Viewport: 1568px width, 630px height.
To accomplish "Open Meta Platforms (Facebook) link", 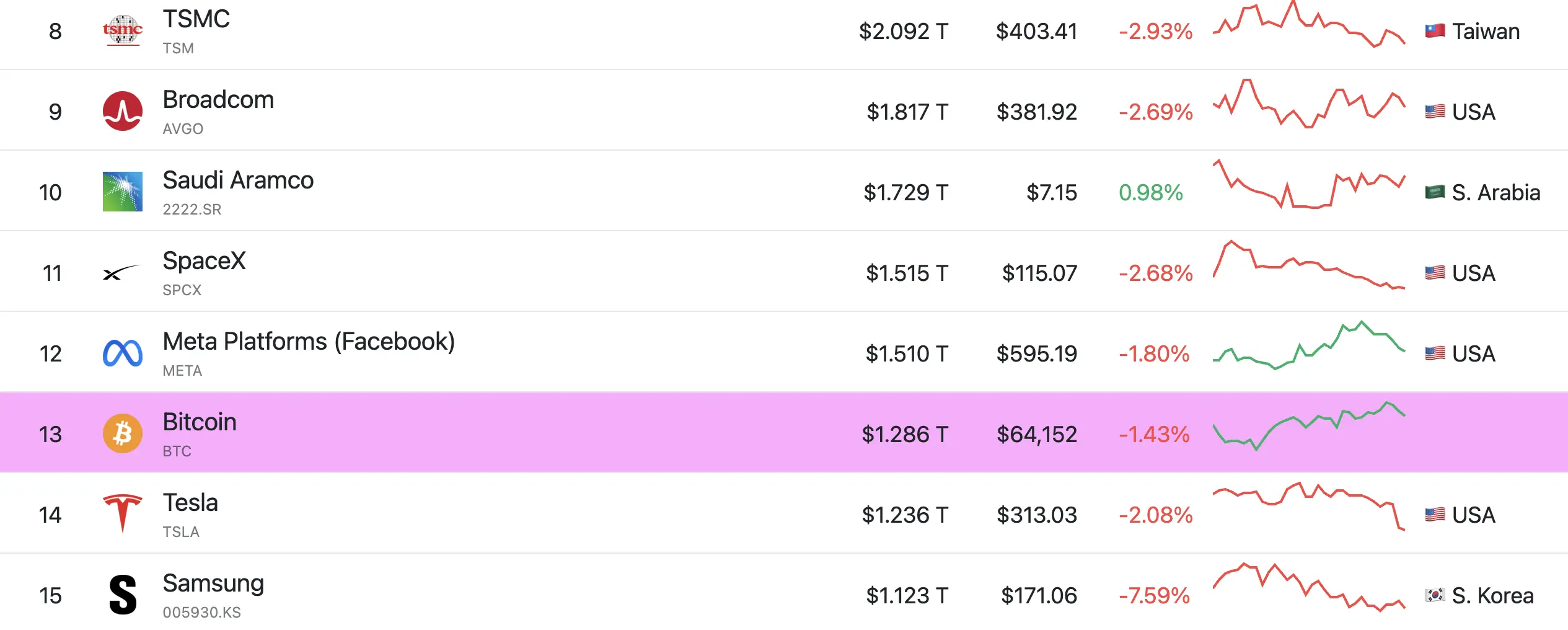I will (x=309, y=342).
